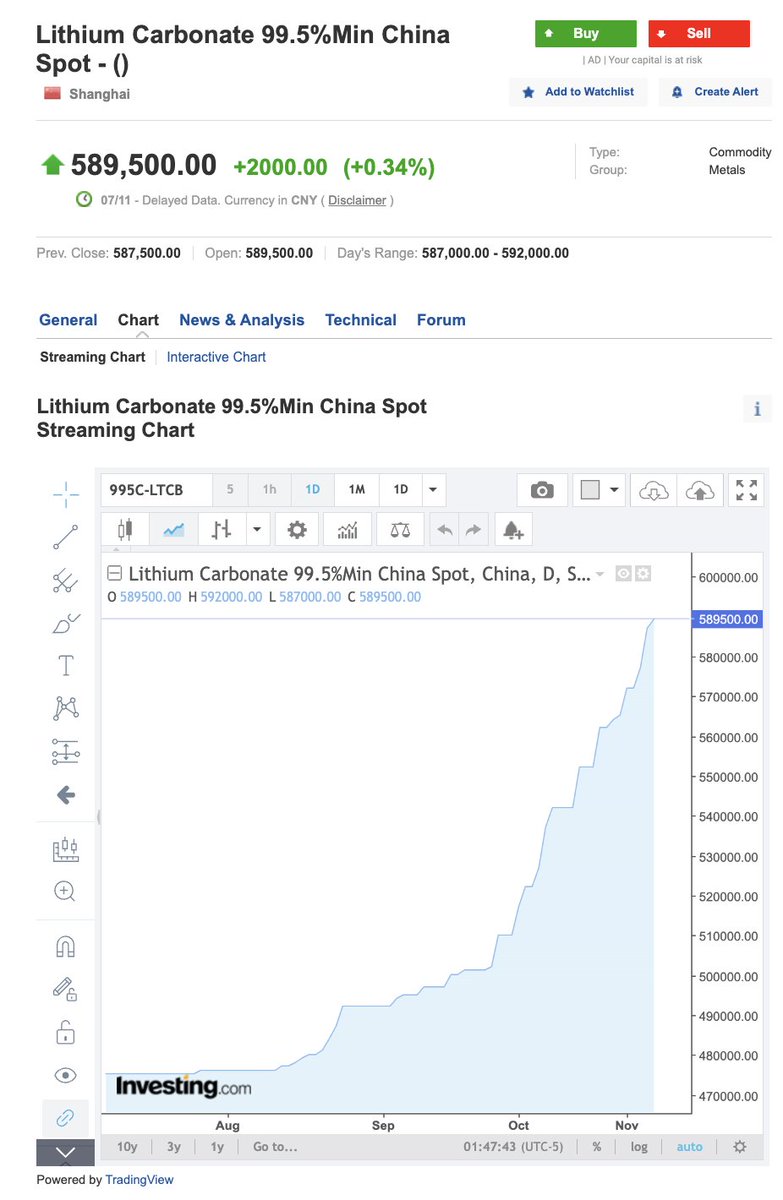Screen dimensions: 783x1200
Task: Open the Technical tab
Action: (x=361, y=320)
